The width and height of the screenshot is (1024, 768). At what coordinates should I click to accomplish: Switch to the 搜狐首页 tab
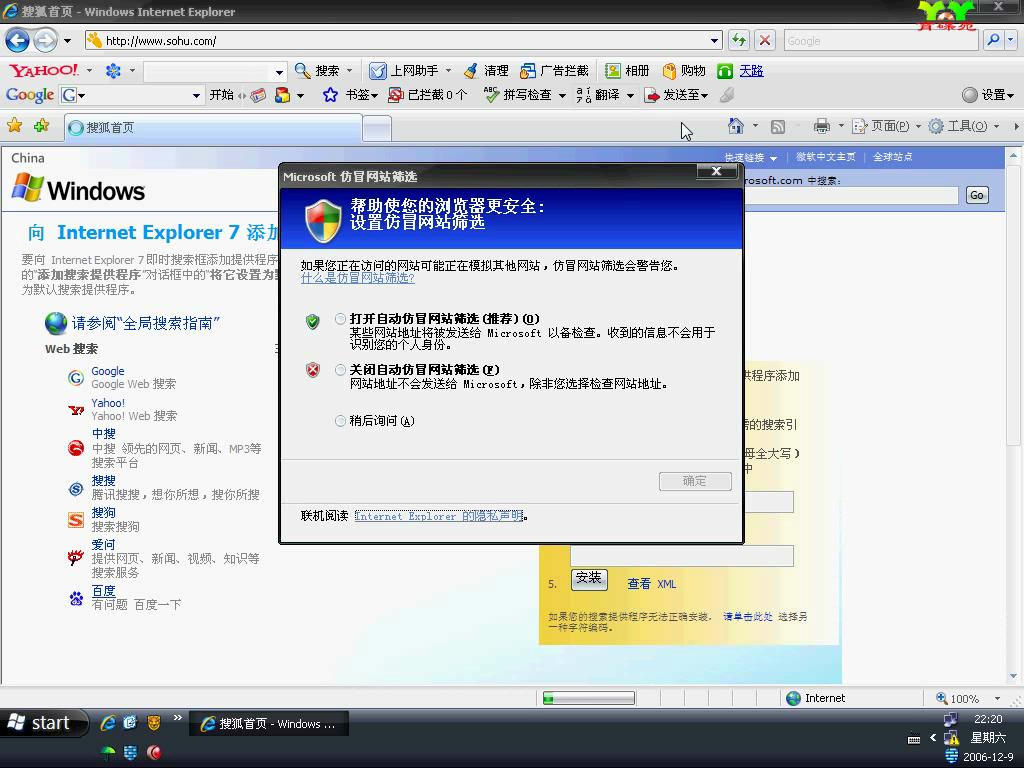pyautogui.click(x=213, y=127)
